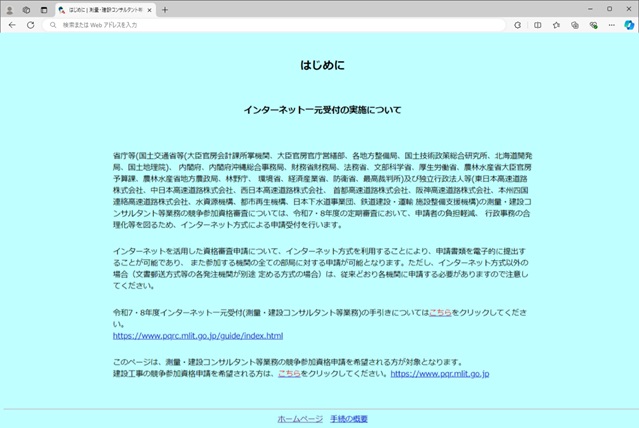This screenshot has width=639, height=428.
Task: Open the pqrc.mlit.go.jp guide index link
Action: [x=198, y=336]
